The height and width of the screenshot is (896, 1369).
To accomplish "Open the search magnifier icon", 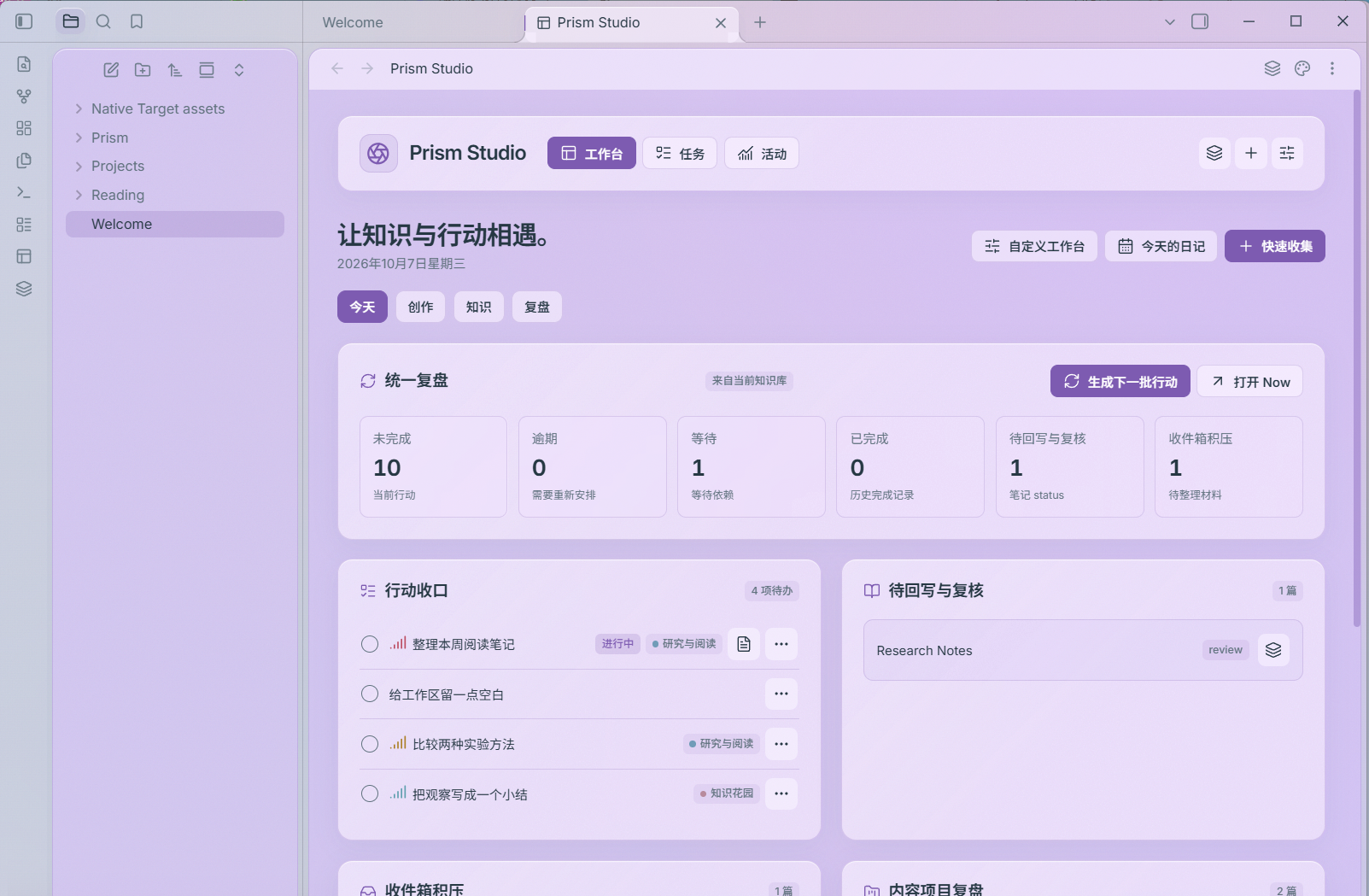I will 103,21.
